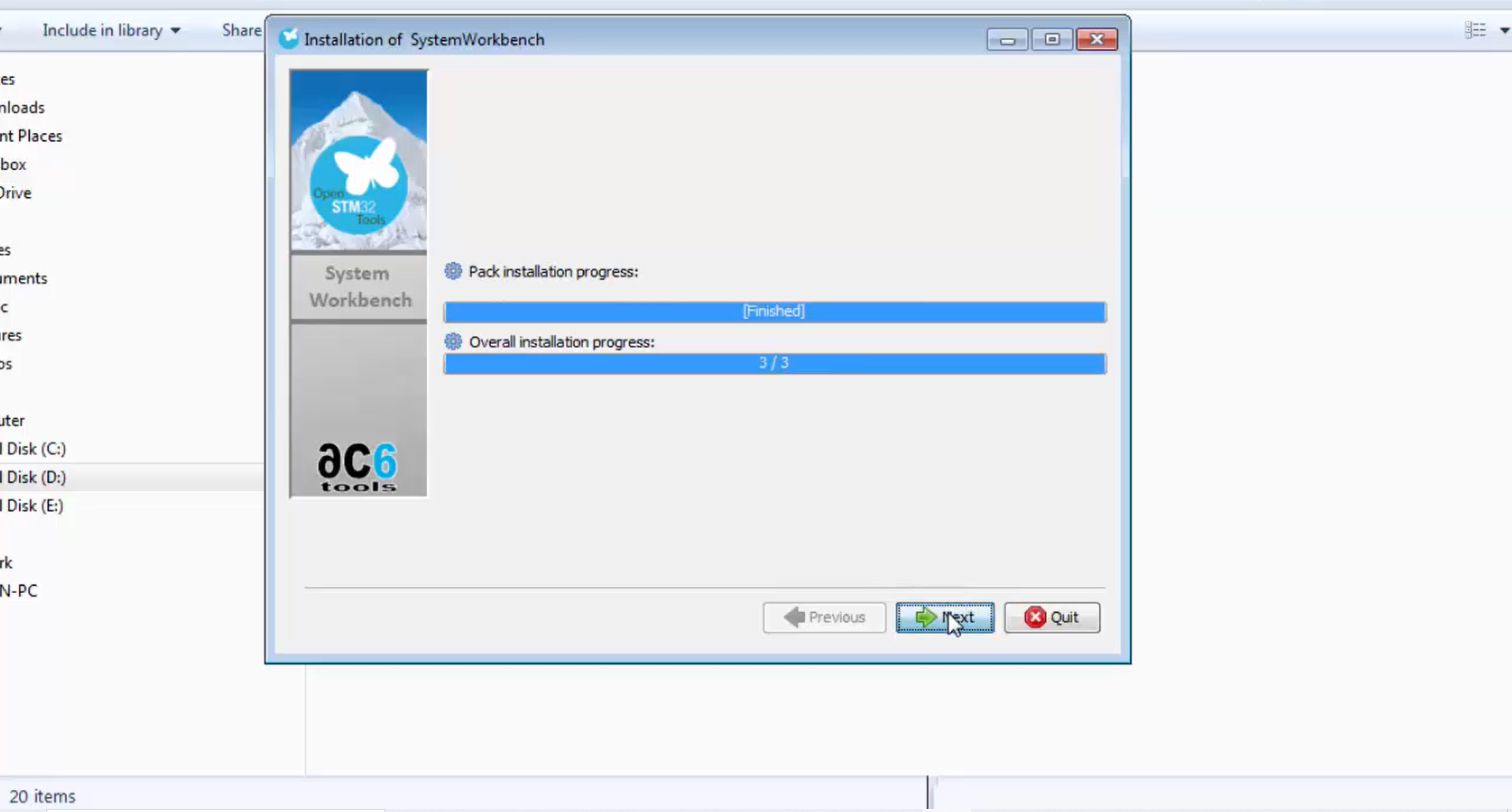Open Downloads in Explorer sidebar
The width and height of the screenshot is (1512, 812).
pos(22,108)
